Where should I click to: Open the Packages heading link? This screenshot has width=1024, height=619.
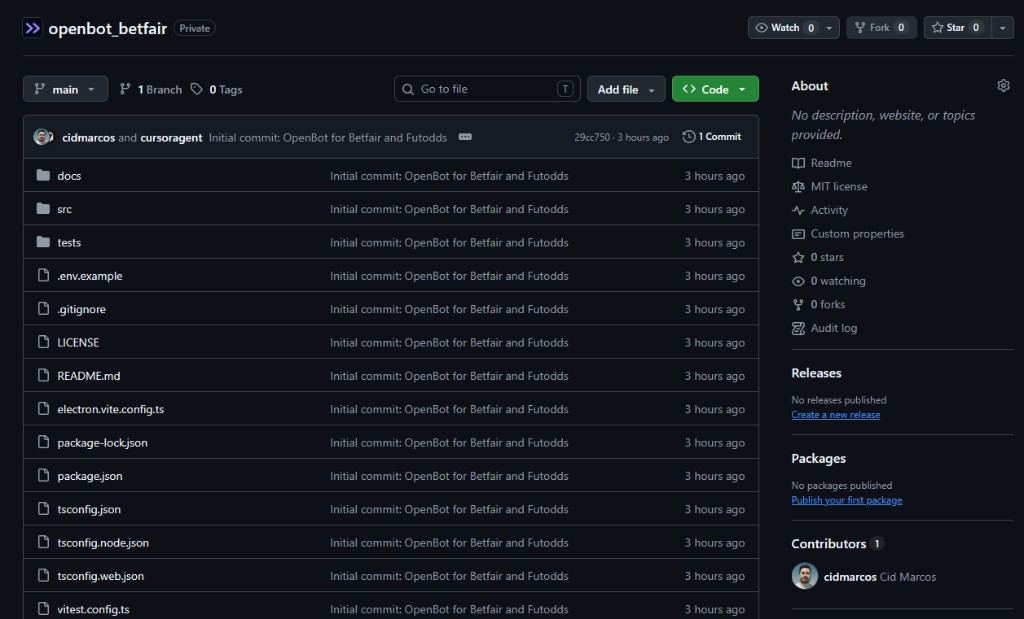pos(818,458)
